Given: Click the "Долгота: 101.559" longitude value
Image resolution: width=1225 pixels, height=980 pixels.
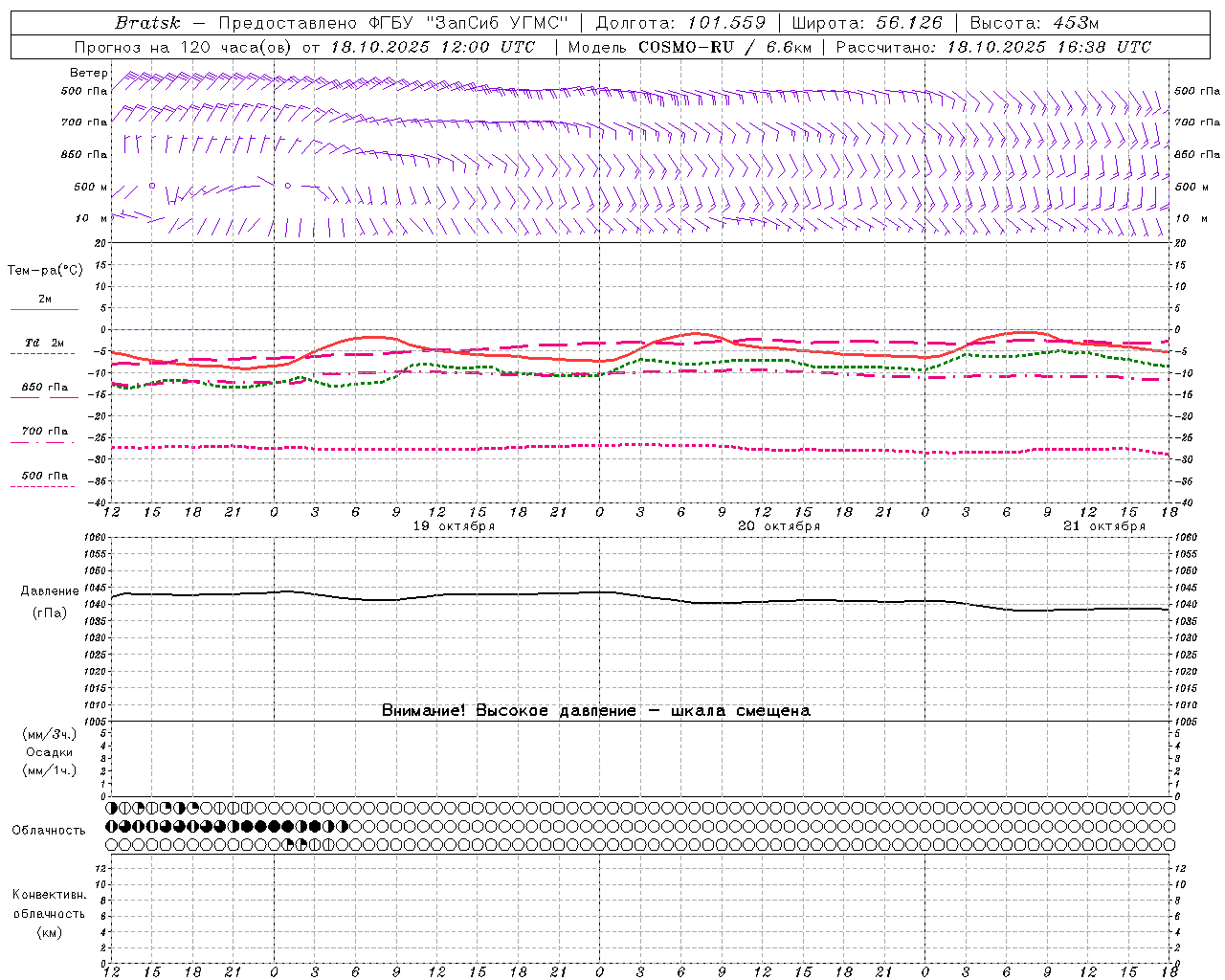Looking at the screenshot, I should 680,23.
